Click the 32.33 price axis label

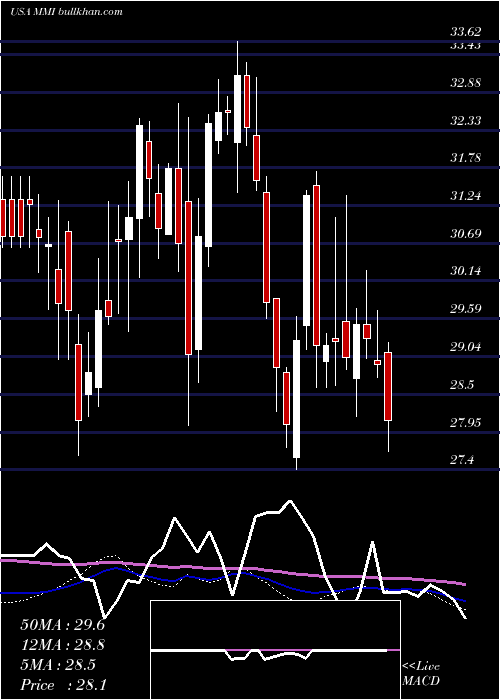pyautogui.click(x=466, y=121)
